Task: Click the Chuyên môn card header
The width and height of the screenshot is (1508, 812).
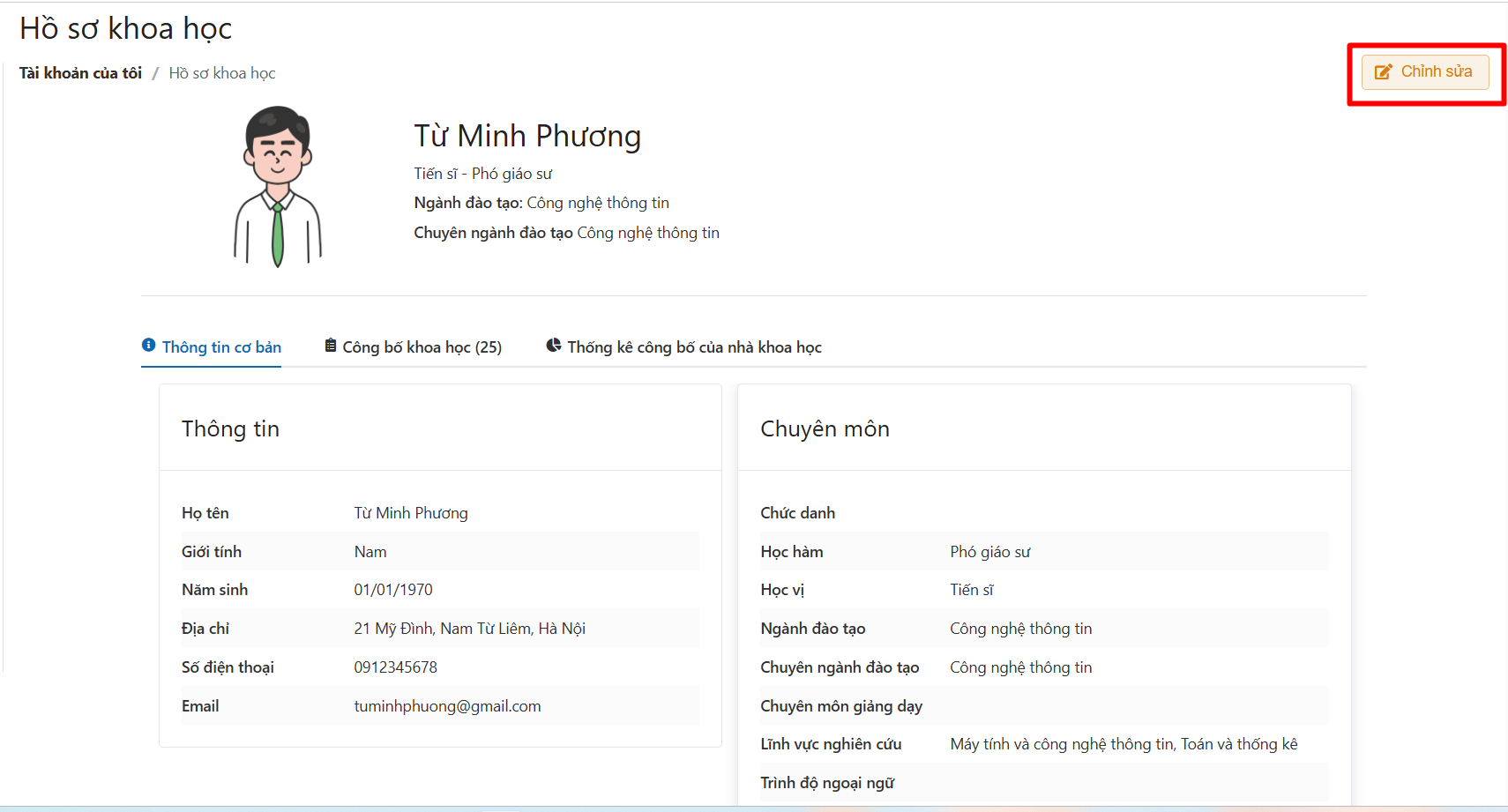Action: coord(825,428)
